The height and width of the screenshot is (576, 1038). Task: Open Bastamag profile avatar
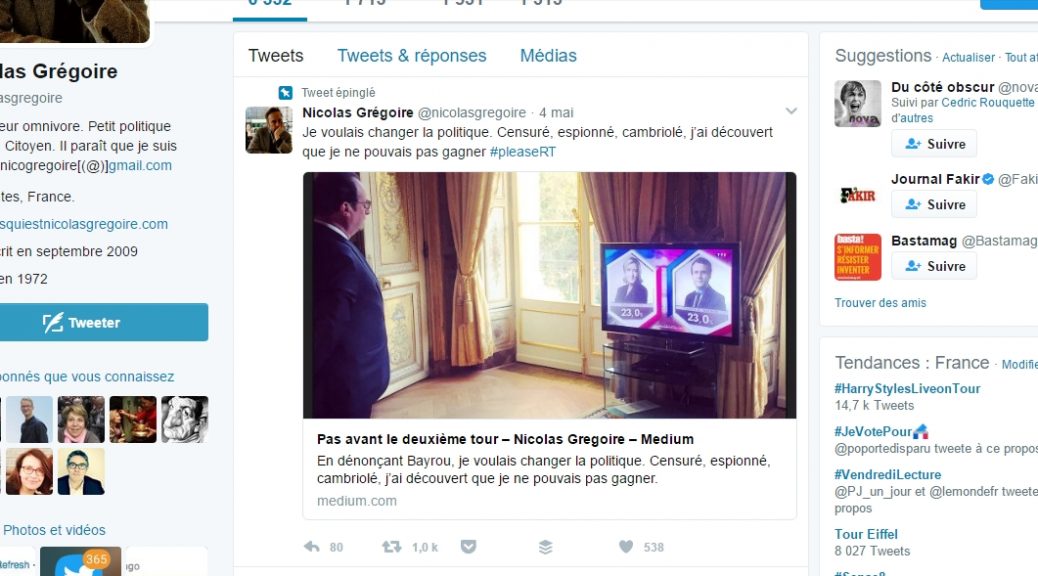pyautogui.click(x=857, y=257)
